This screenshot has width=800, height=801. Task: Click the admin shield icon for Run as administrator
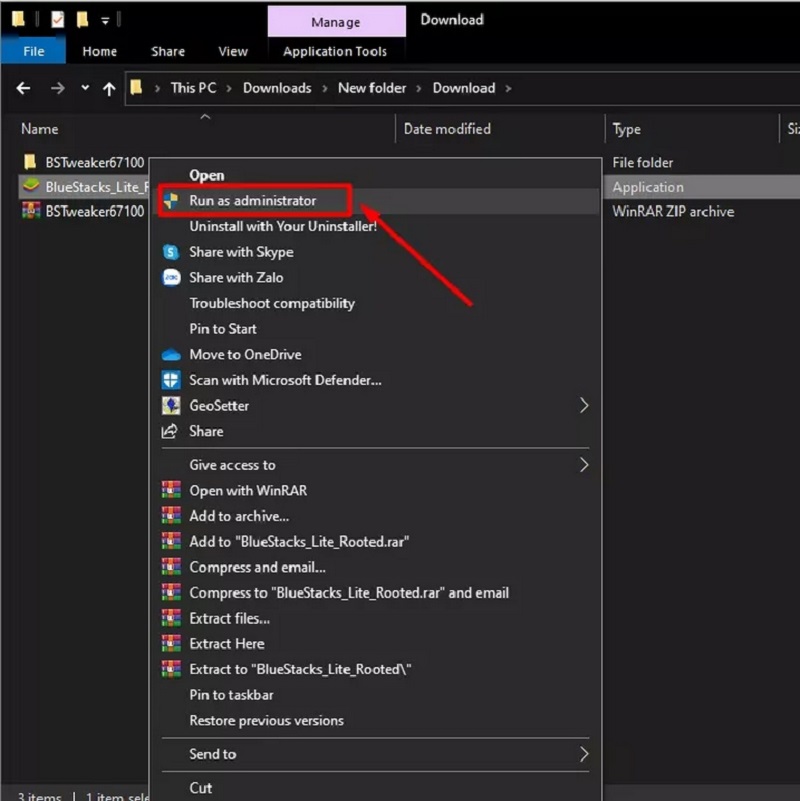(171, 201)
